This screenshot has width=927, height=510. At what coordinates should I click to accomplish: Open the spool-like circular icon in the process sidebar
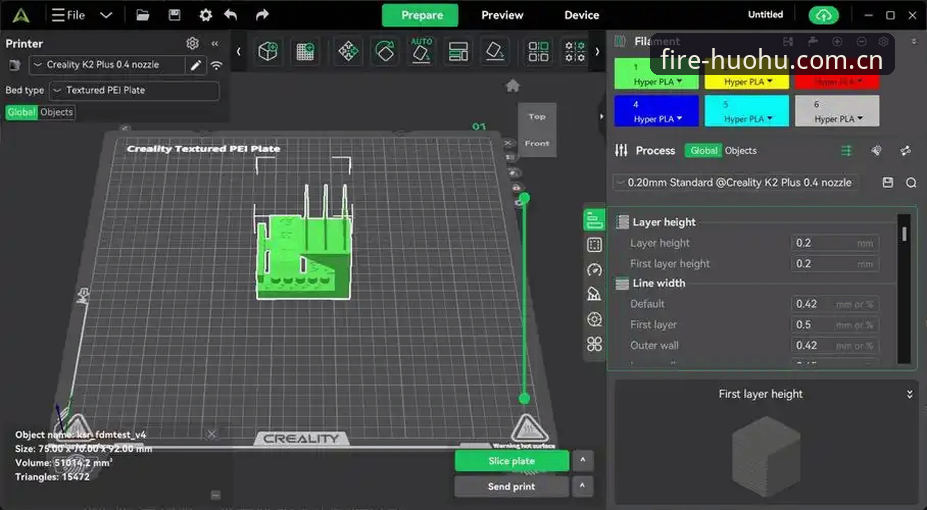point(594,319)
